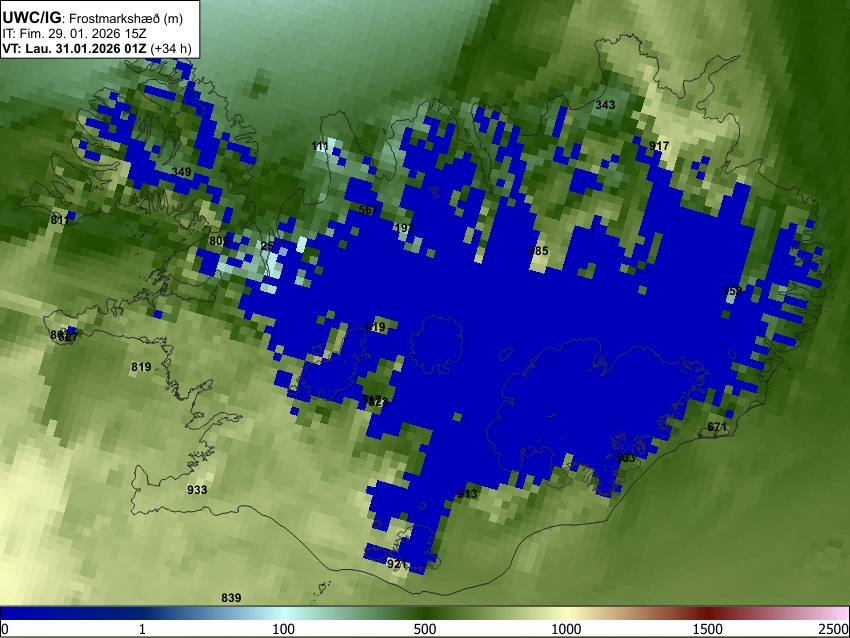Select the 917 value label on the map
Screen dimensions: 850x638
point(659,146)
